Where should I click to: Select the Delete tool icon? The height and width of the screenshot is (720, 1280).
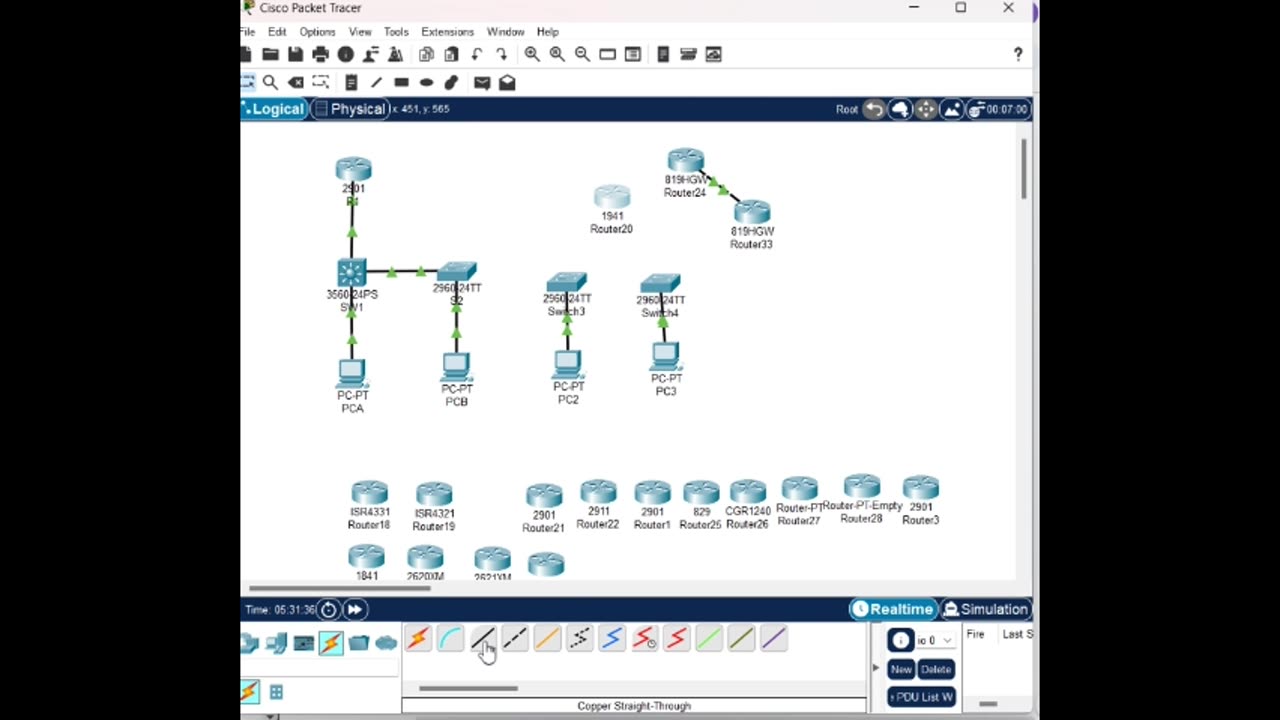(295, 82)
